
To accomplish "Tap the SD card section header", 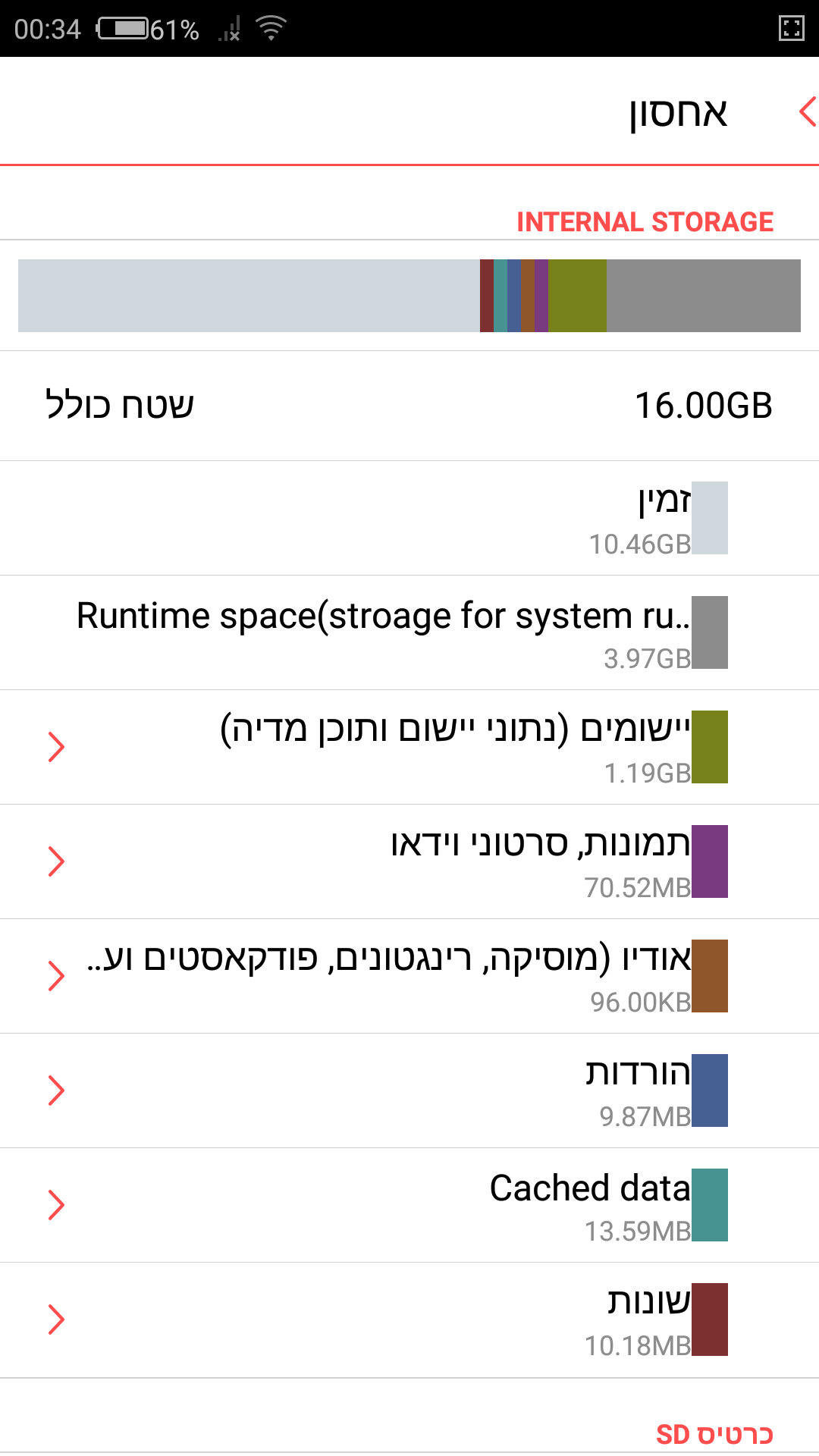I will coord(714,1435).
